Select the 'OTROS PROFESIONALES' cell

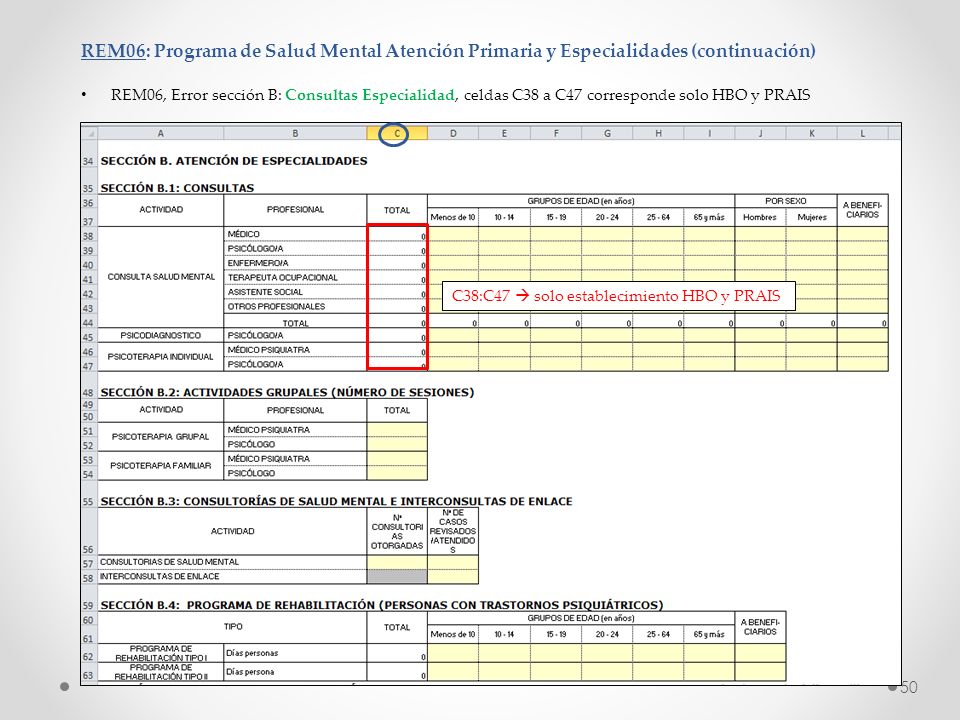pyautogui.click(x=295, y=306)
